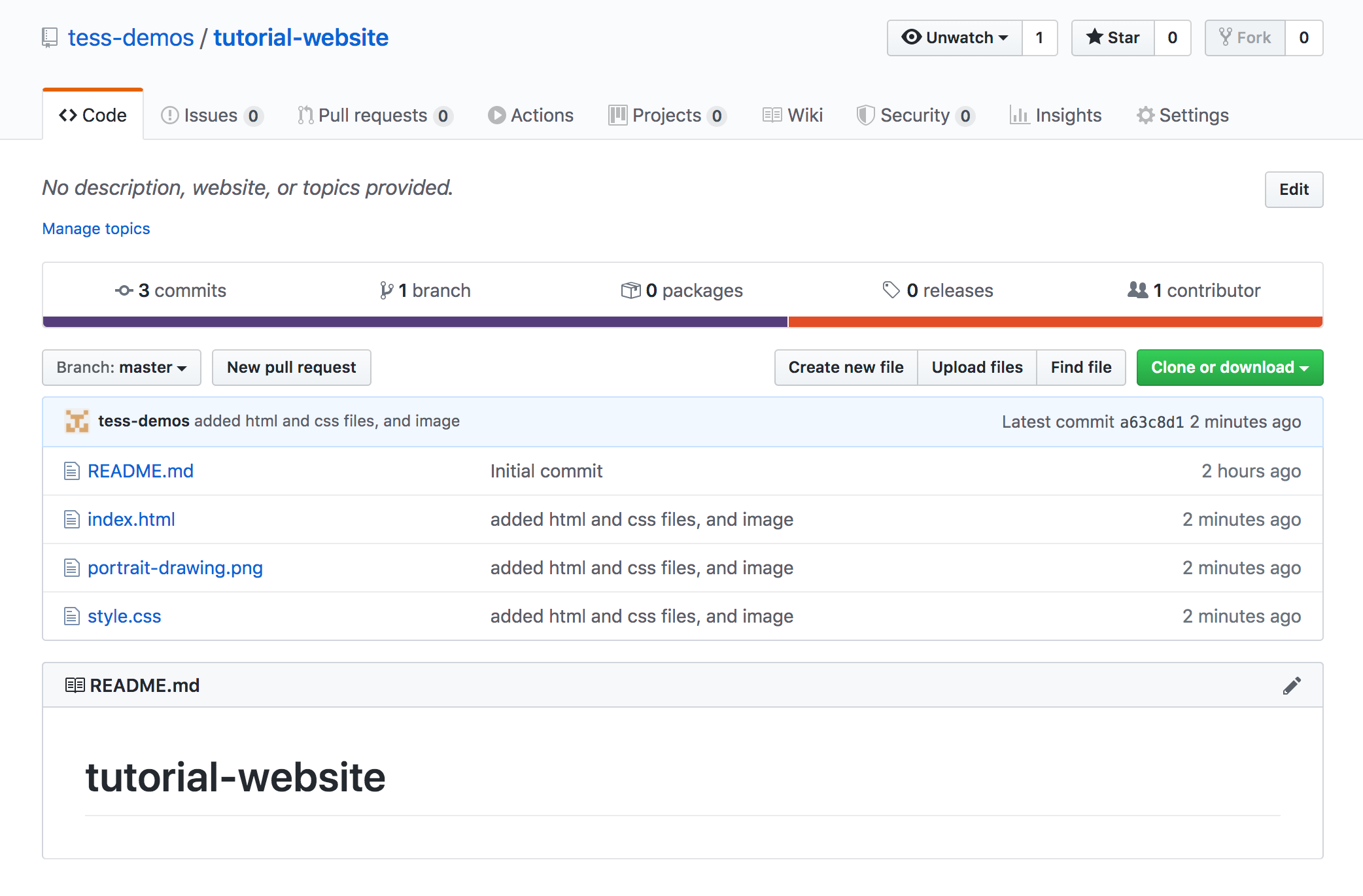Image resolution: width=1363 pixels, height=896 pixels.
Task: Open the portrait-drawing.png file
Action: tap(175, 568)
